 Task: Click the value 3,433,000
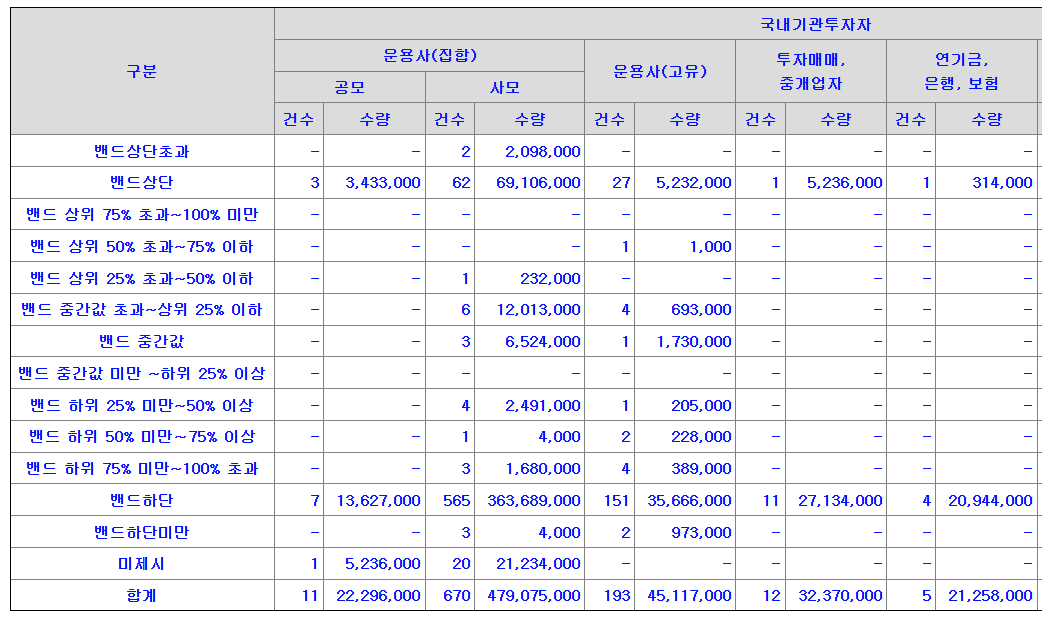[x=383, y=183]
